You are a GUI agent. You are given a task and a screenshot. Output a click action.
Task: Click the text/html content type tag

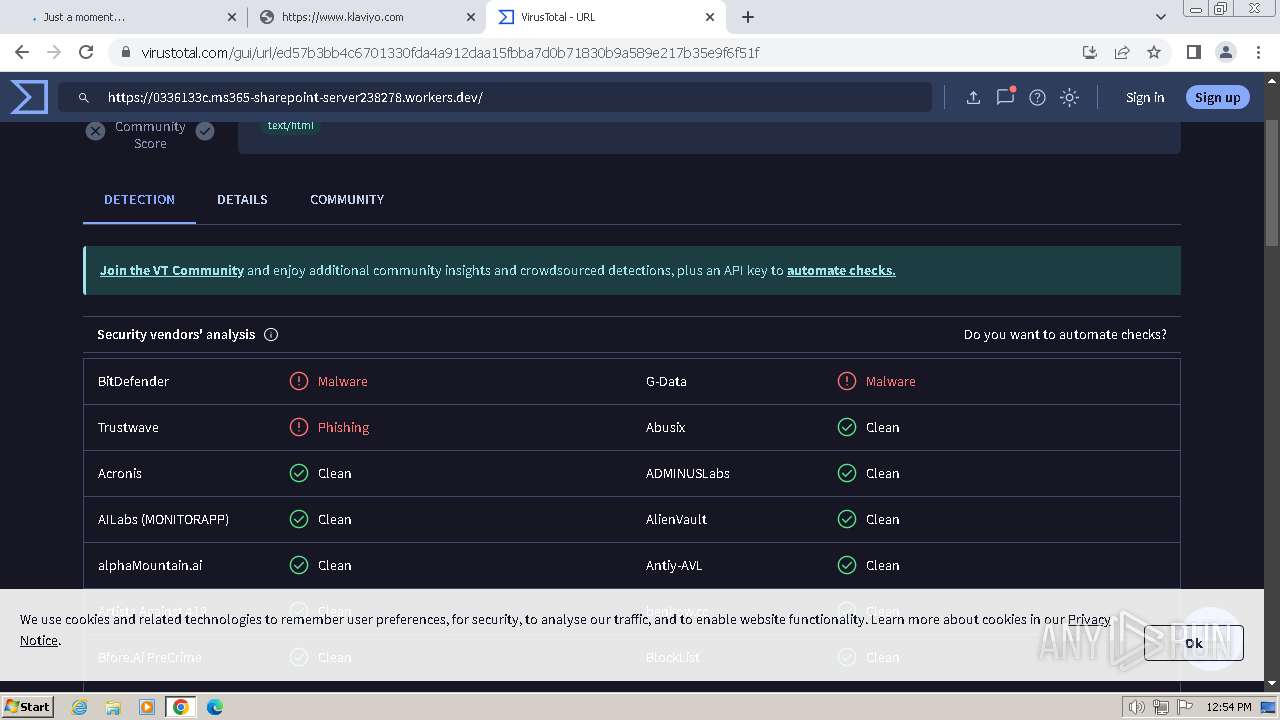(291, 126)
